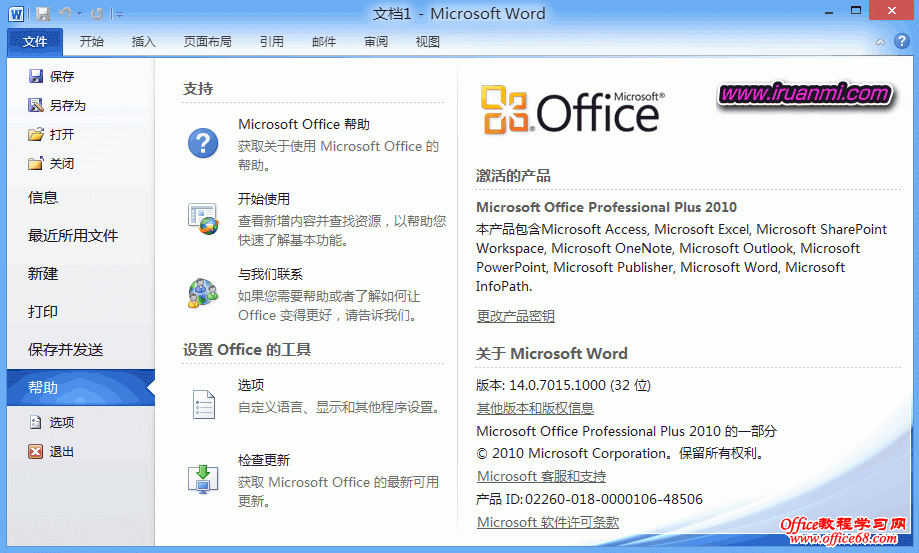
Task: Click the 检查更新 heading
Action: 264,460
